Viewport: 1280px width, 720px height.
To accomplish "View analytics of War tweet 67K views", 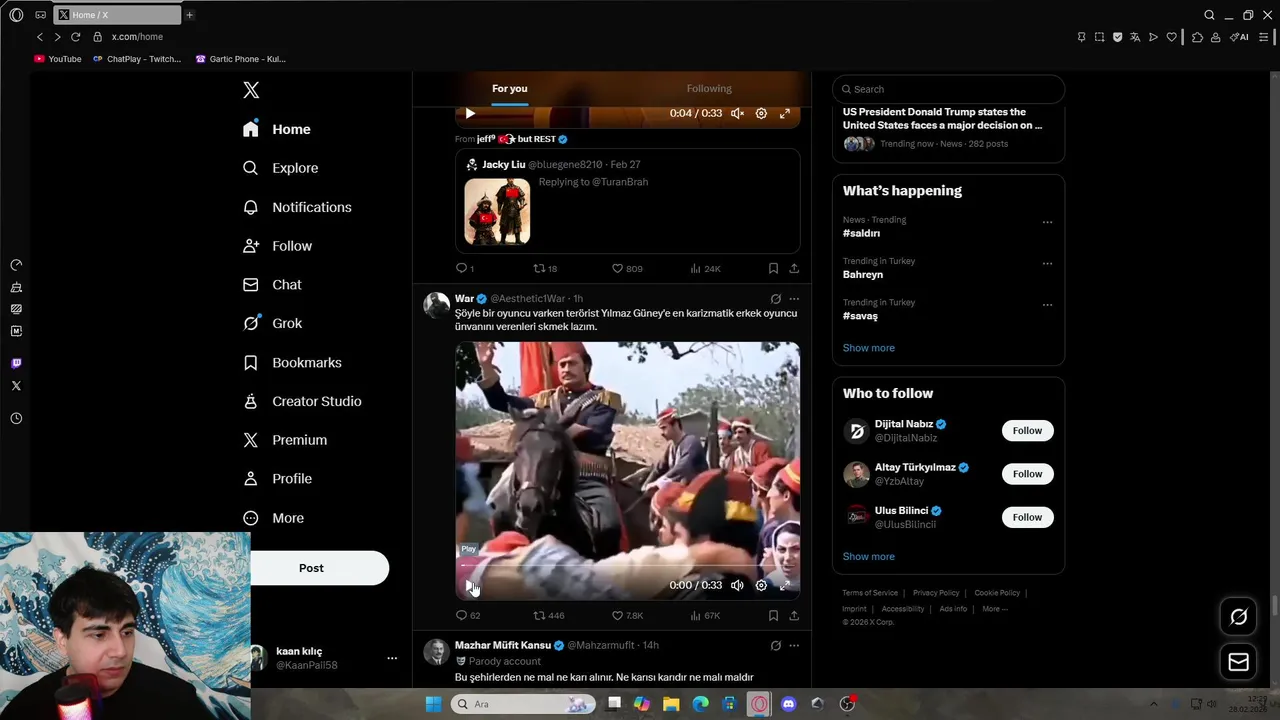I will [705, 615].
